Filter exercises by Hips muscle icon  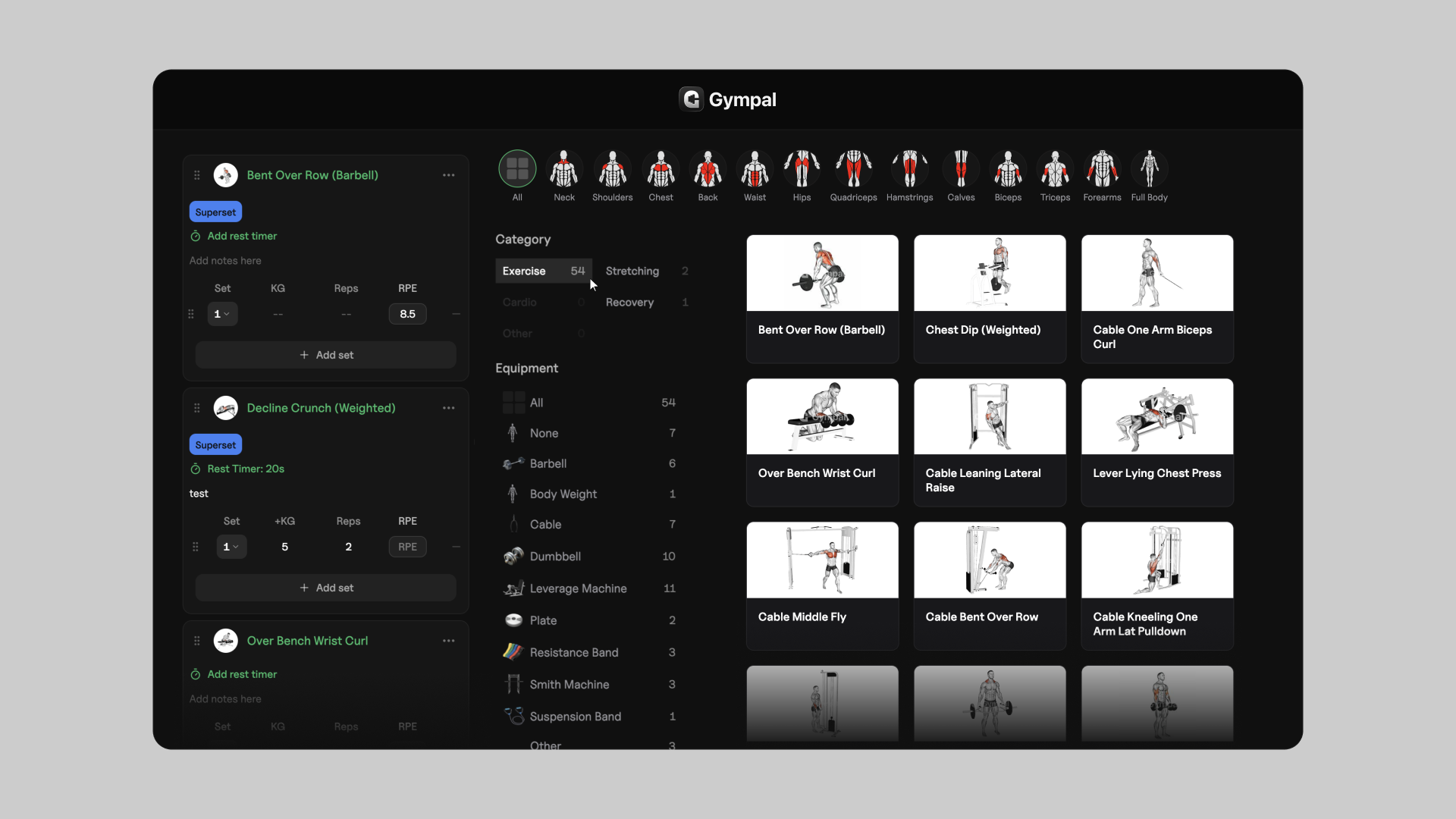802,168
